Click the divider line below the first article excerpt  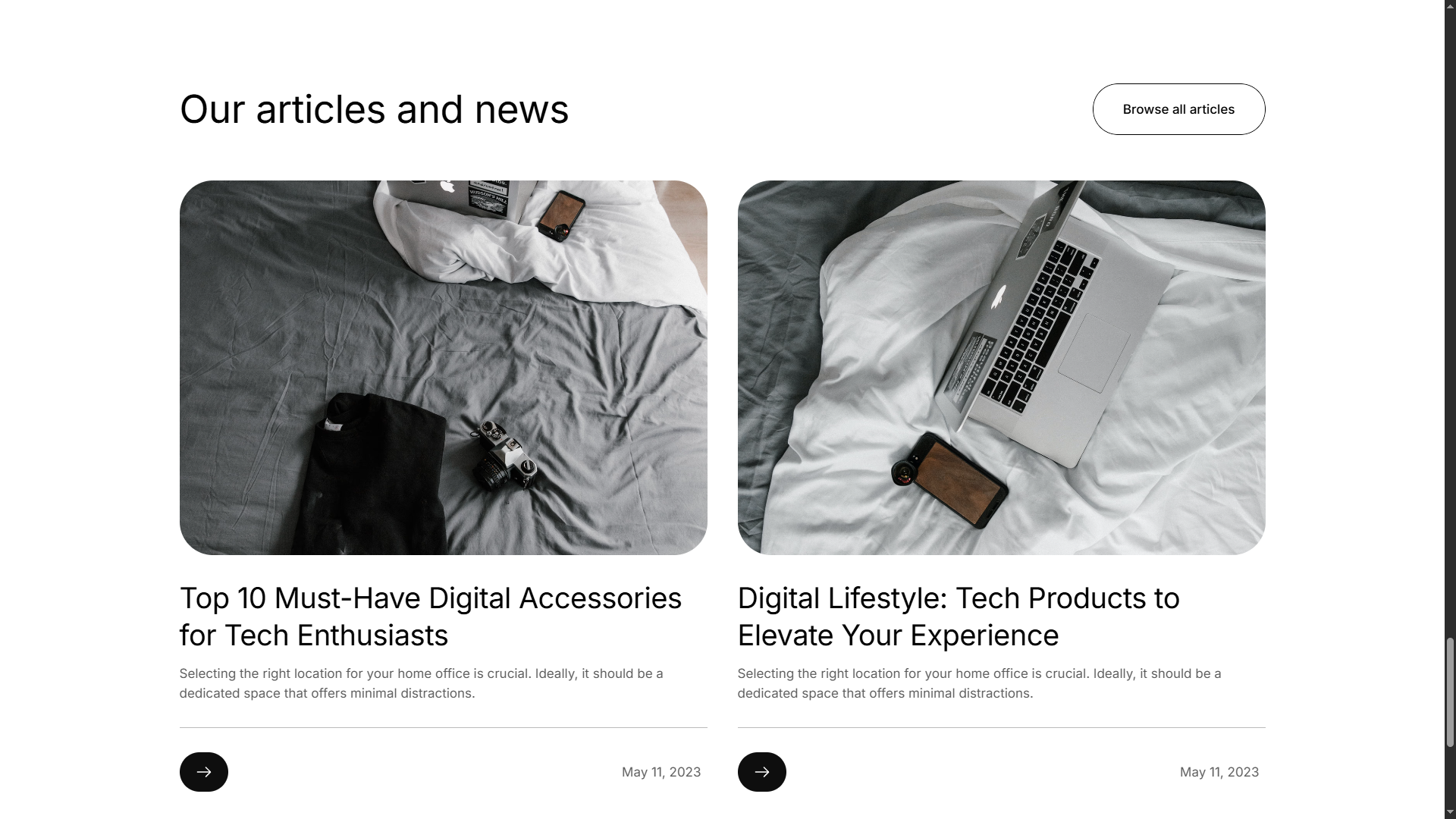coord(444,727)
